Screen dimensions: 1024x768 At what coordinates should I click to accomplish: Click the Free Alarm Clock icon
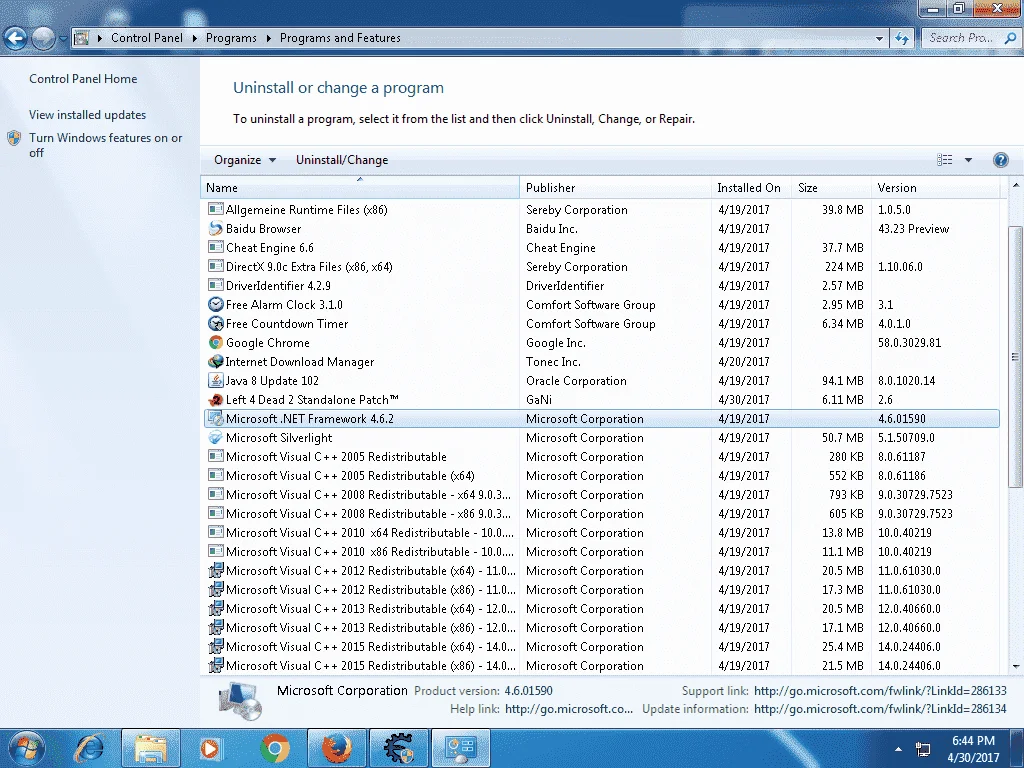pyautogui.click(x=216, y=304)
